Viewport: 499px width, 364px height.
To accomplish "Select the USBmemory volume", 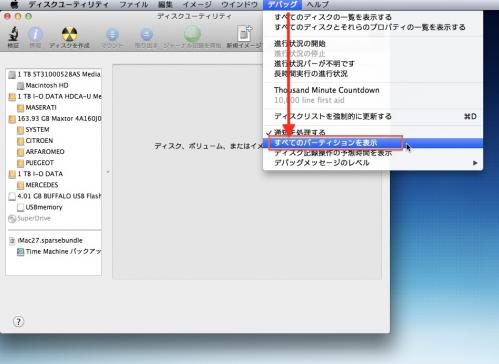I will click(x=40, y=207).
